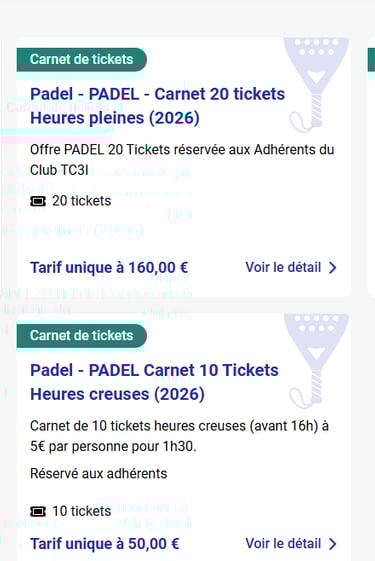
Task: Open "Voir le détail" for the 50,00 € carnet
Action: (x=291, y=544)
